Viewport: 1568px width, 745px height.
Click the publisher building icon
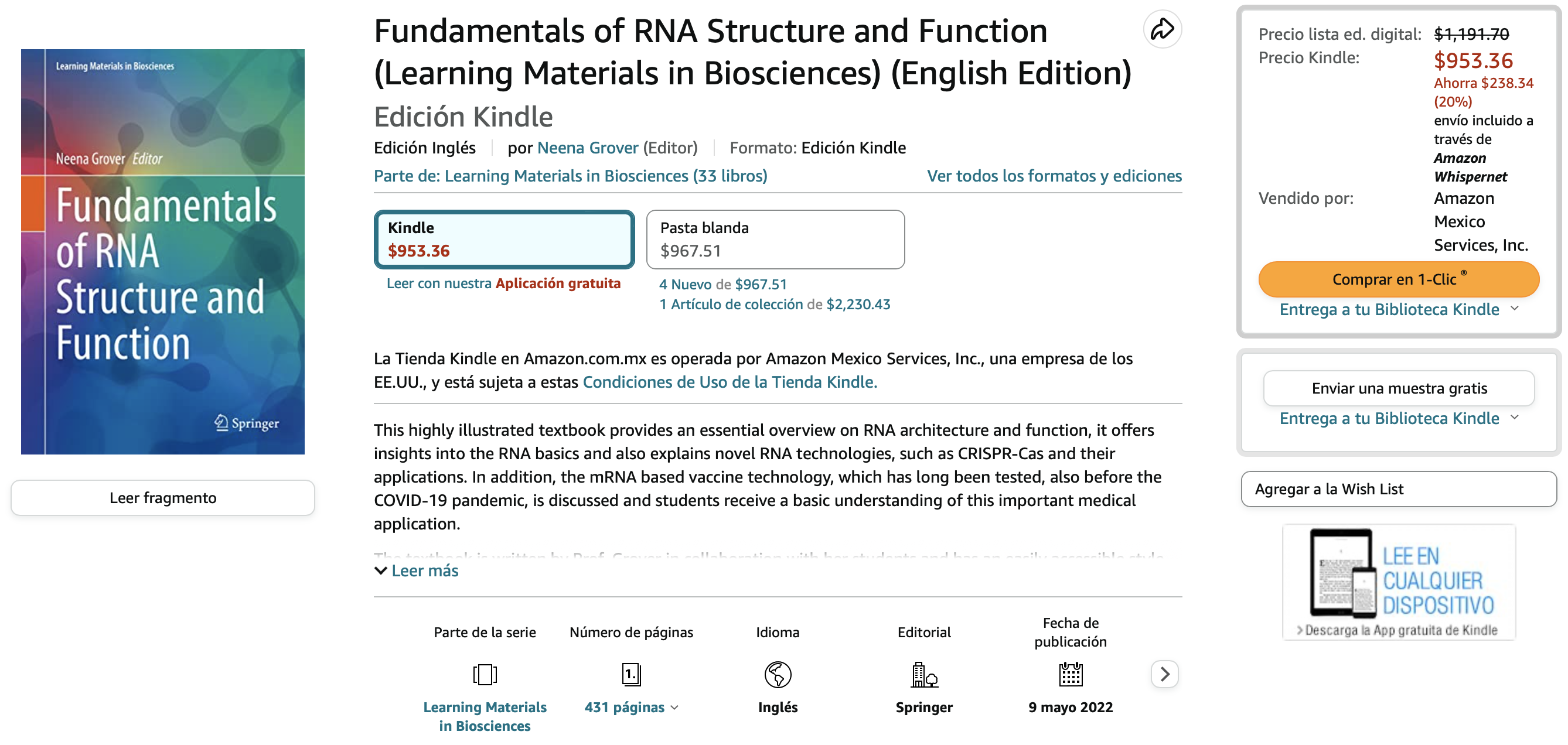(924, 674)
